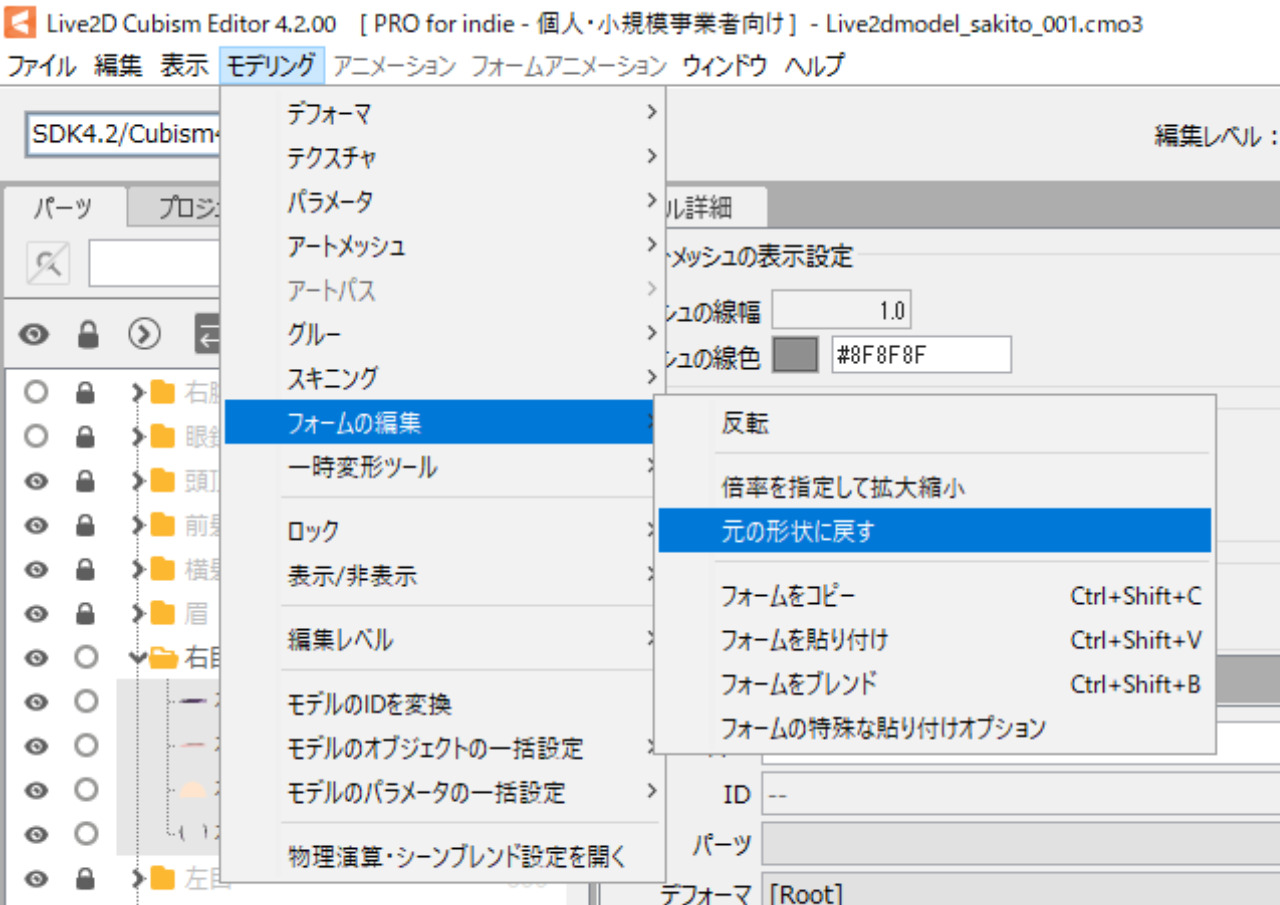Image resolution: width=1280 pixels, height=905 pixels.
Task: Open the ウィンドウ menu
Action: (x=725, y=66)
